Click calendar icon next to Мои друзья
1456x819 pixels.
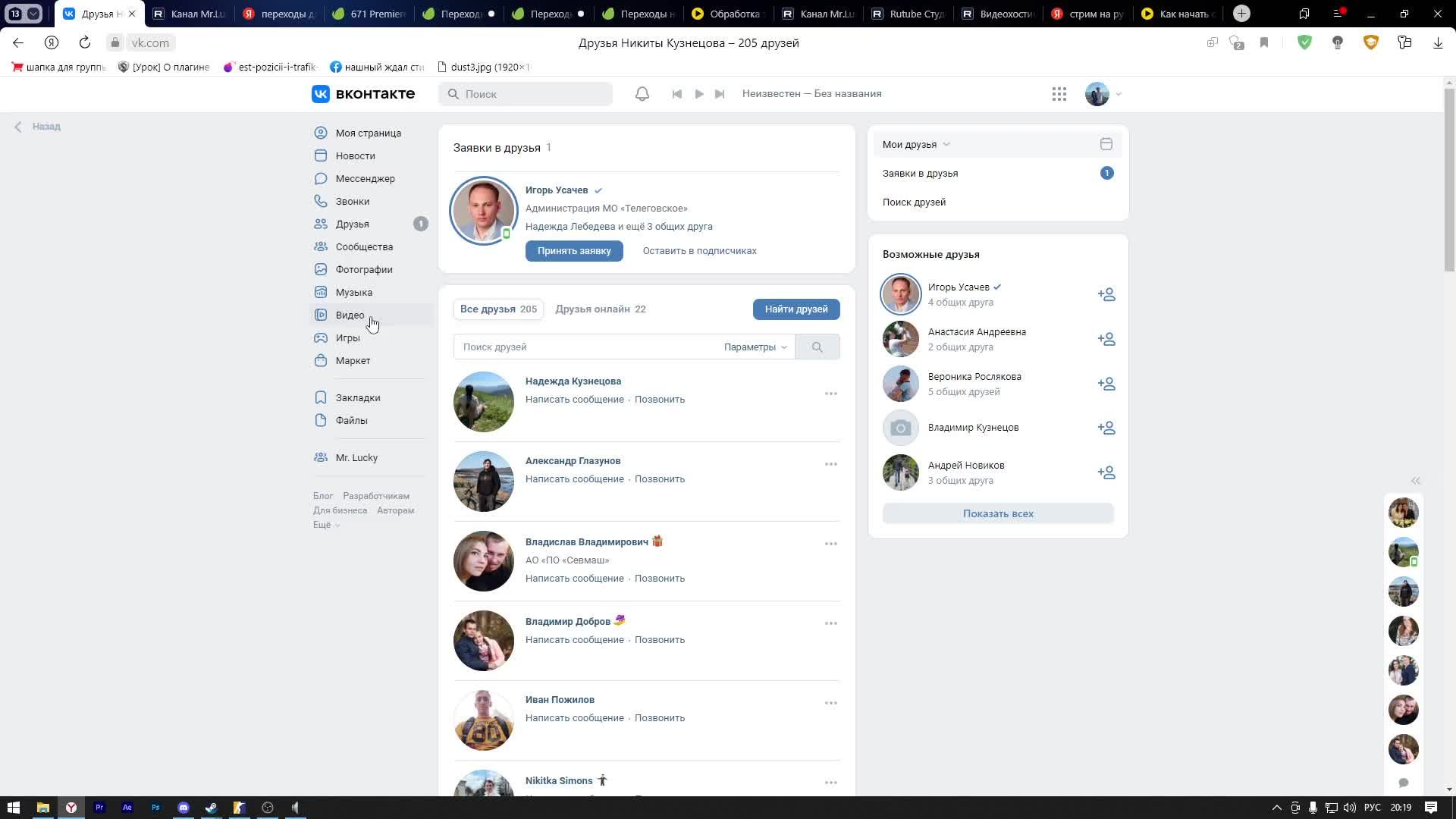1106,144
